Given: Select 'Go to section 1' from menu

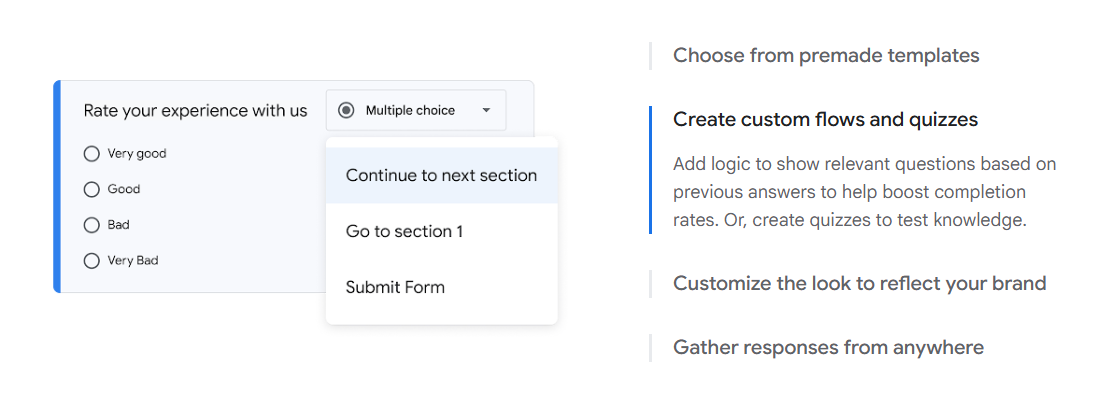Looking at the screenshot, I should coord(442,231).
